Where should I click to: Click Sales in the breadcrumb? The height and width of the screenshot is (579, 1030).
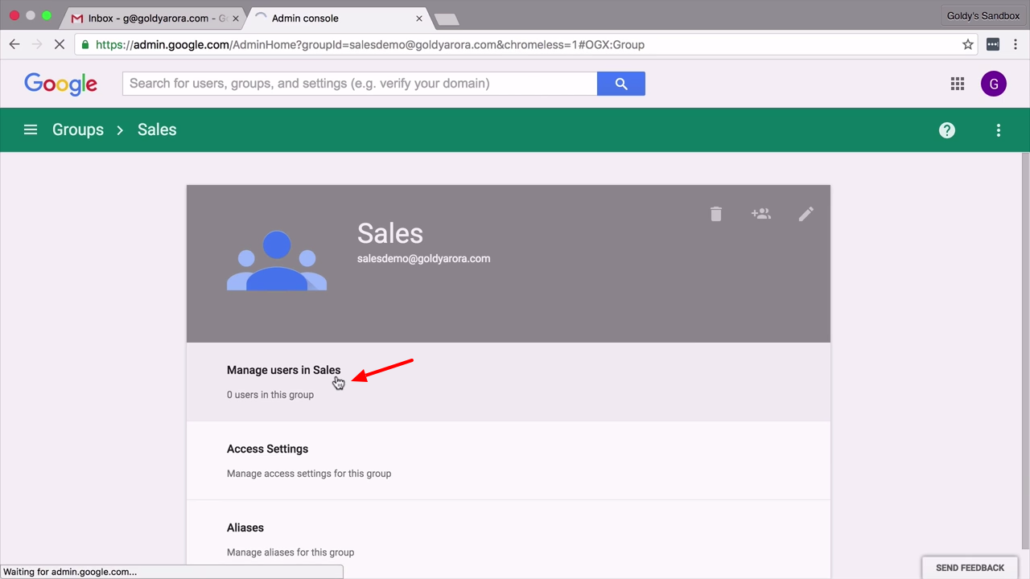[x=157, y=129]
